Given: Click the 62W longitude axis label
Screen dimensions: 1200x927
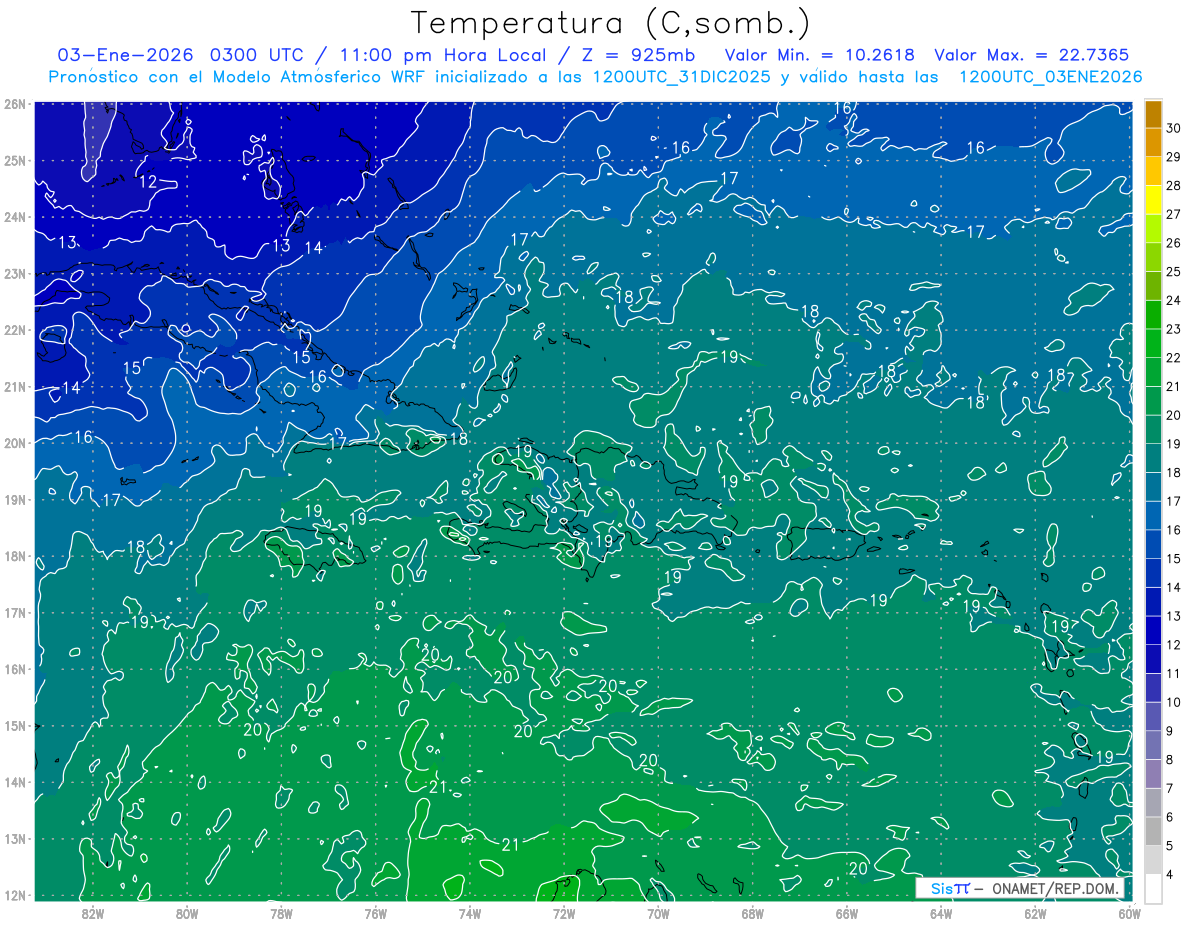Looking at the screenshot, I should [x=1036, y=913].
